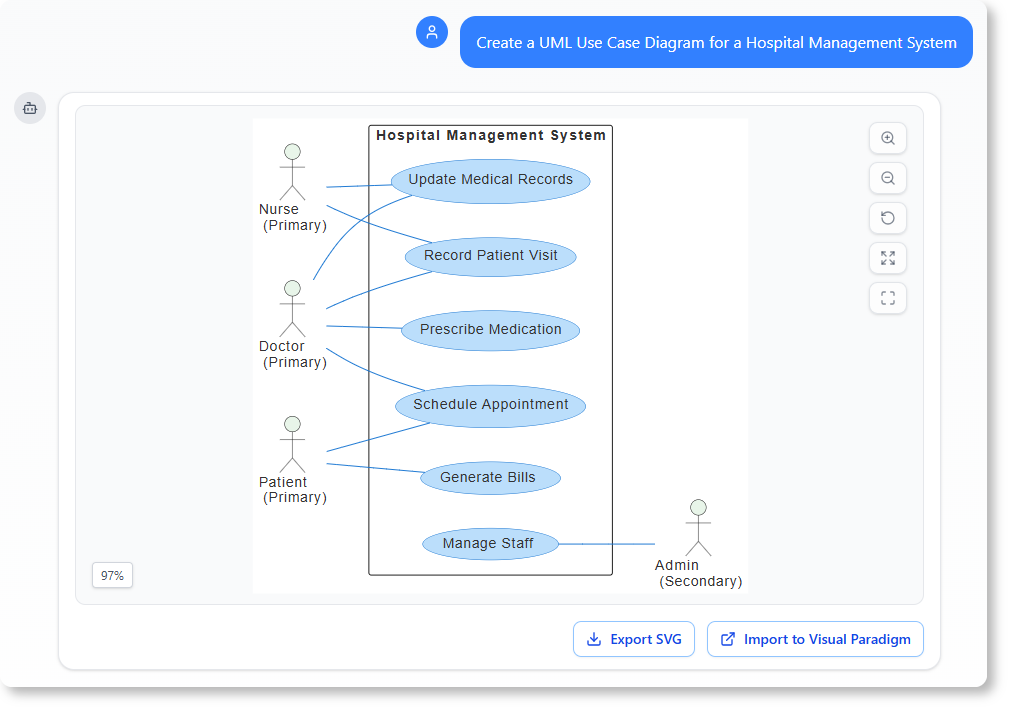Click the download icon in Export SVG
The width and height of the screenshot is (1012, 712).
[595, 639]
